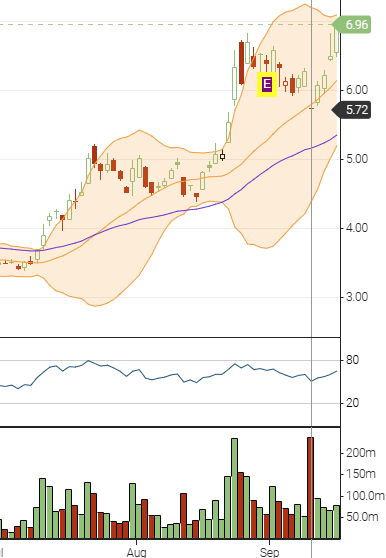Click the 50.0m volume axis label

click(x=362, y=517)
